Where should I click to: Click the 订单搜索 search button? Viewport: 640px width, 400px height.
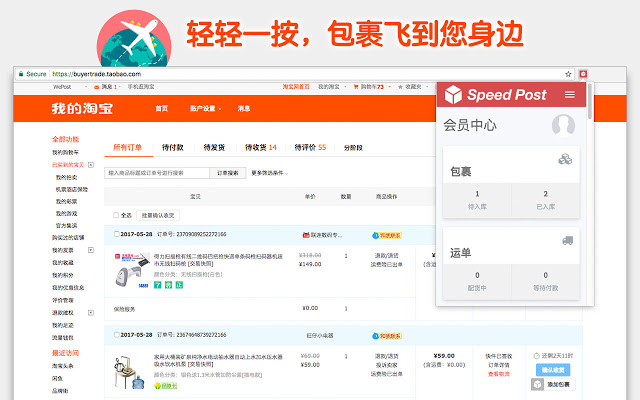(x=228, y=173)
